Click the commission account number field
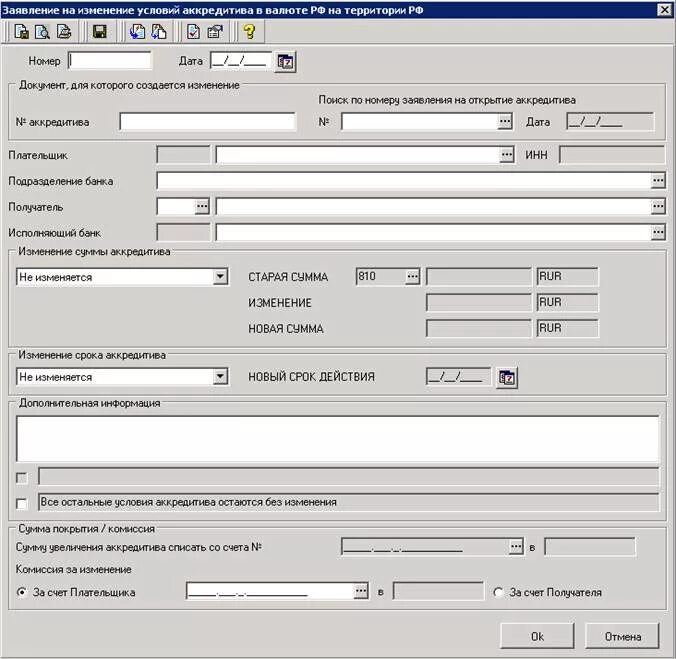This screenshot has width=676, height=659. (270, 591)
